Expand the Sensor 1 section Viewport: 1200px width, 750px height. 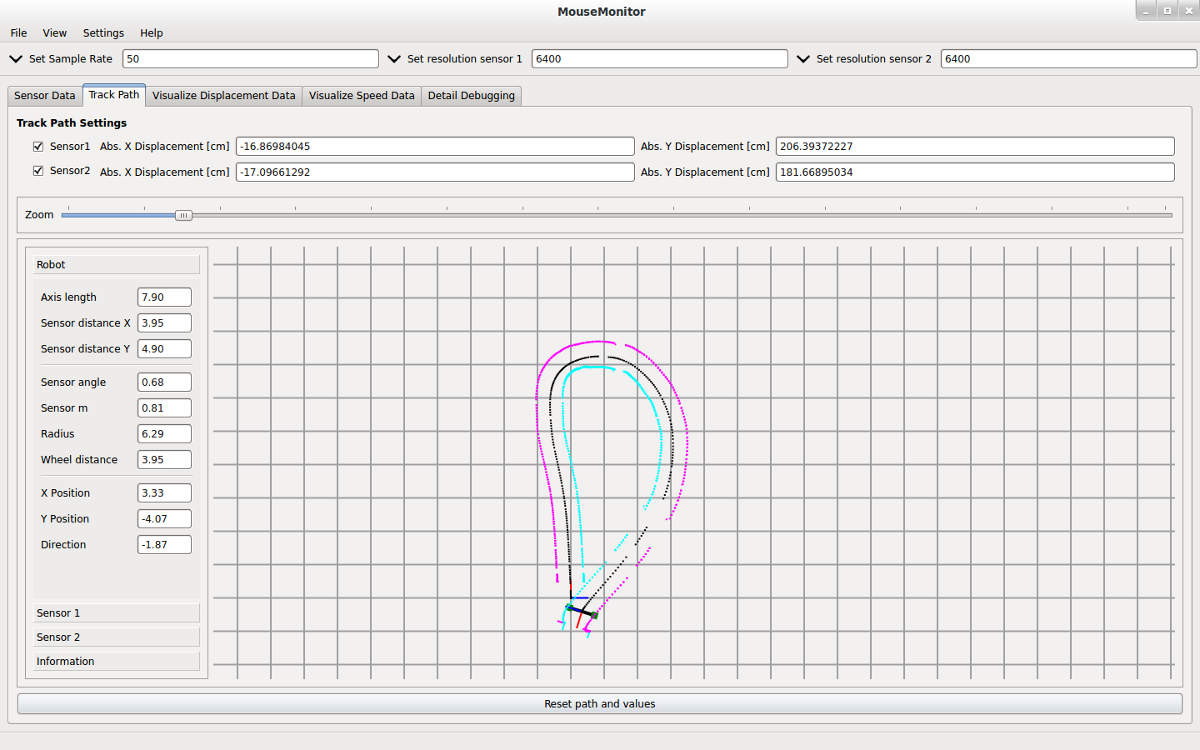116,613
